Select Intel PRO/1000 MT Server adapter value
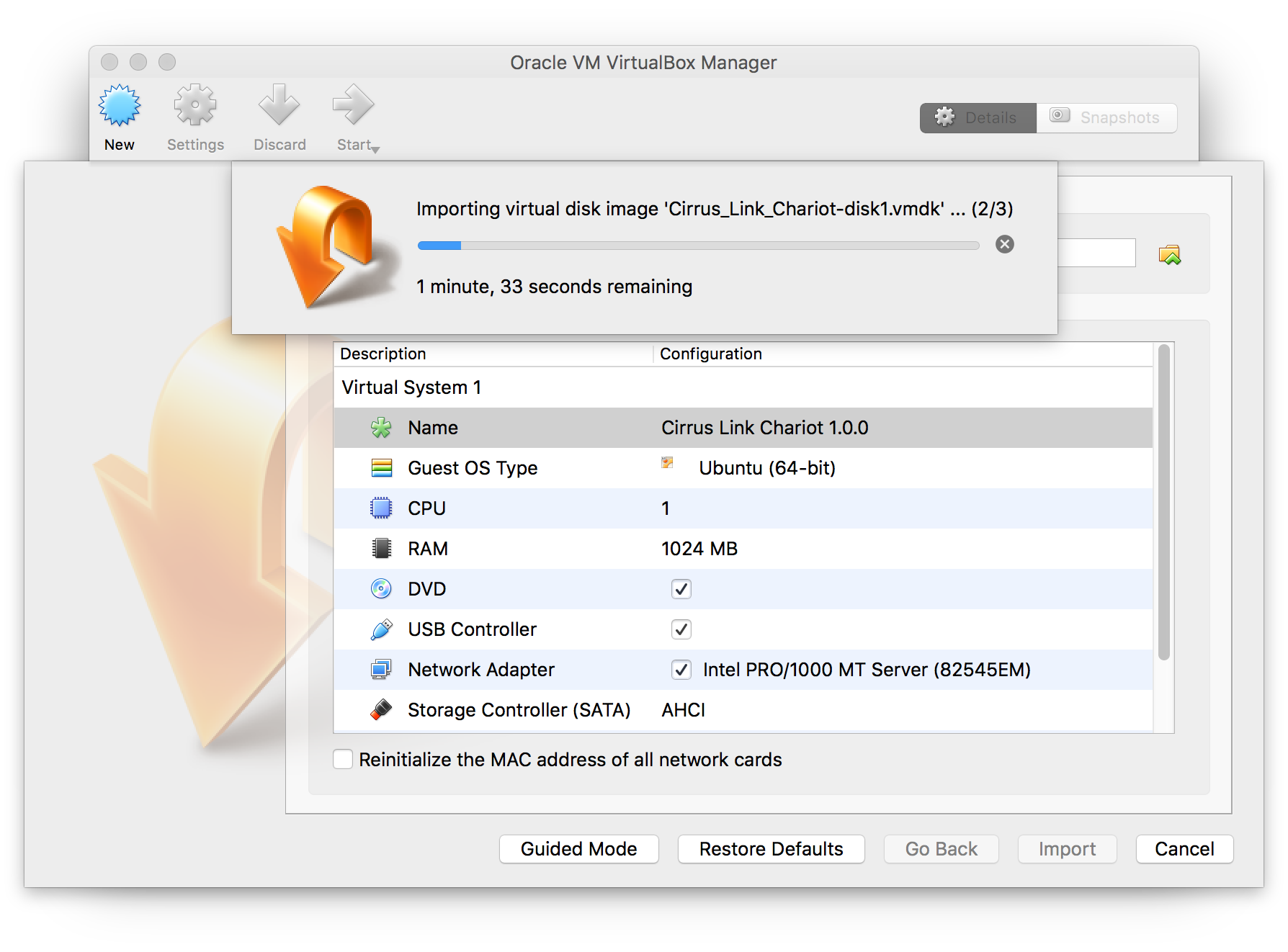The width and height of the screenshot is (1288, 952). coord(867,670)
